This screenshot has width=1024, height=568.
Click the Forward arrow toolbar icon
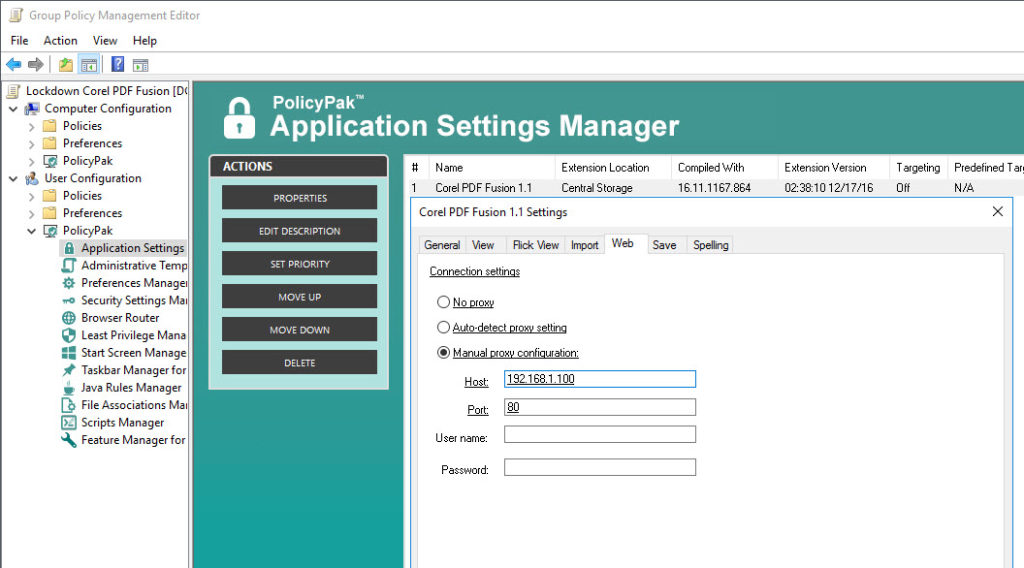click(36, 65)
